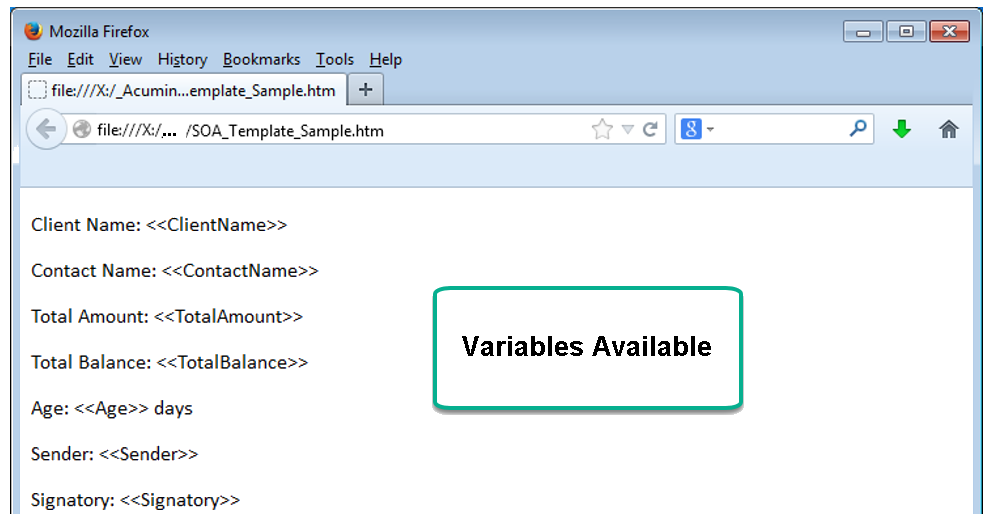Open the History menu
This screenshot has height=522, width=988.
182,59
